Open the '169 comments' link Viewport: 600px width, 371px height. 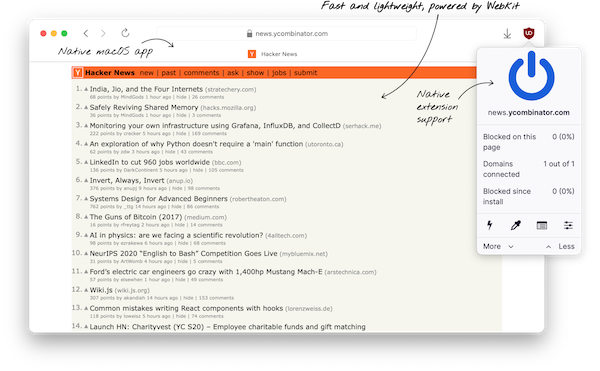coord(209,133)
